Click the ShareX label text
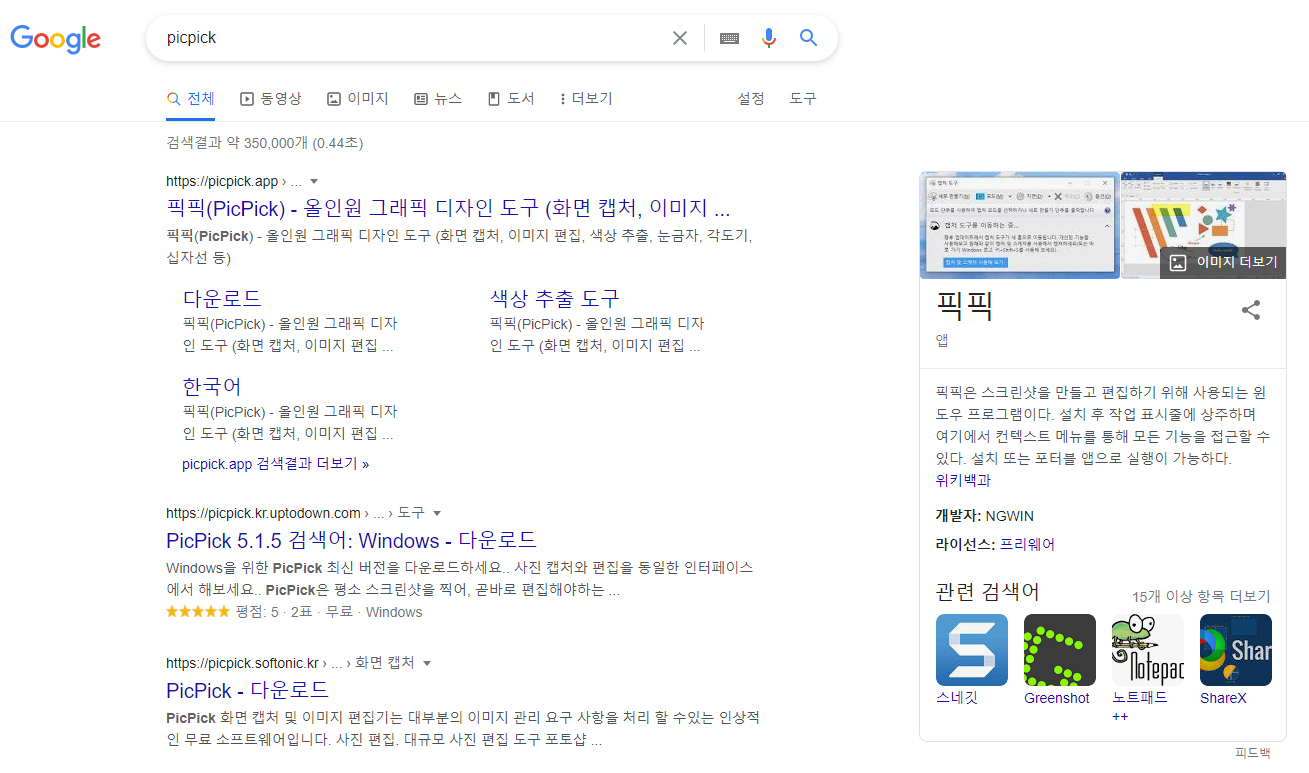Screen dimensions: 1309x773 [x=1223, y=698]
